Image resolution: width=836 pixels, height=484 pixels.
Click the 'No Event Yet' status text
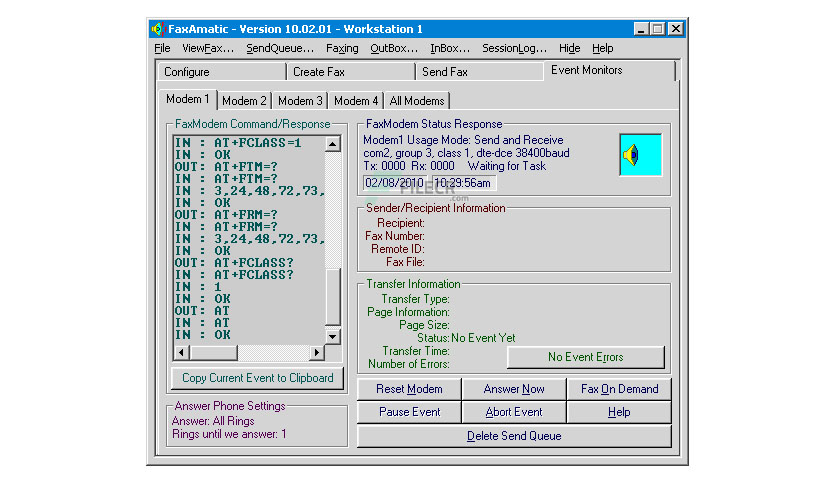click(x=483, y=338)
